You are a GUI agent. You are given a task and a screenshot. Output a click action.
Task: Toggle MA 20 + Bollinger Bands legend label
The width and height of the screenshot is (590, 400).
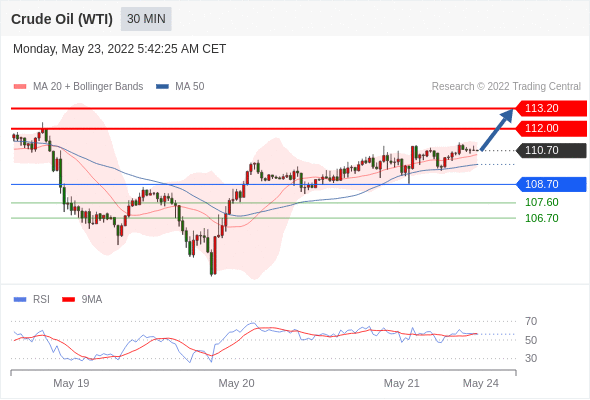(88, 87)
